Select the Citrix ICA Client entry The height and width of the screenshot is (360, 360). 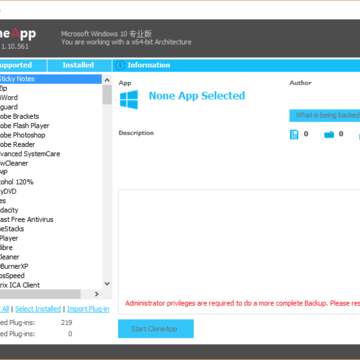51,285
